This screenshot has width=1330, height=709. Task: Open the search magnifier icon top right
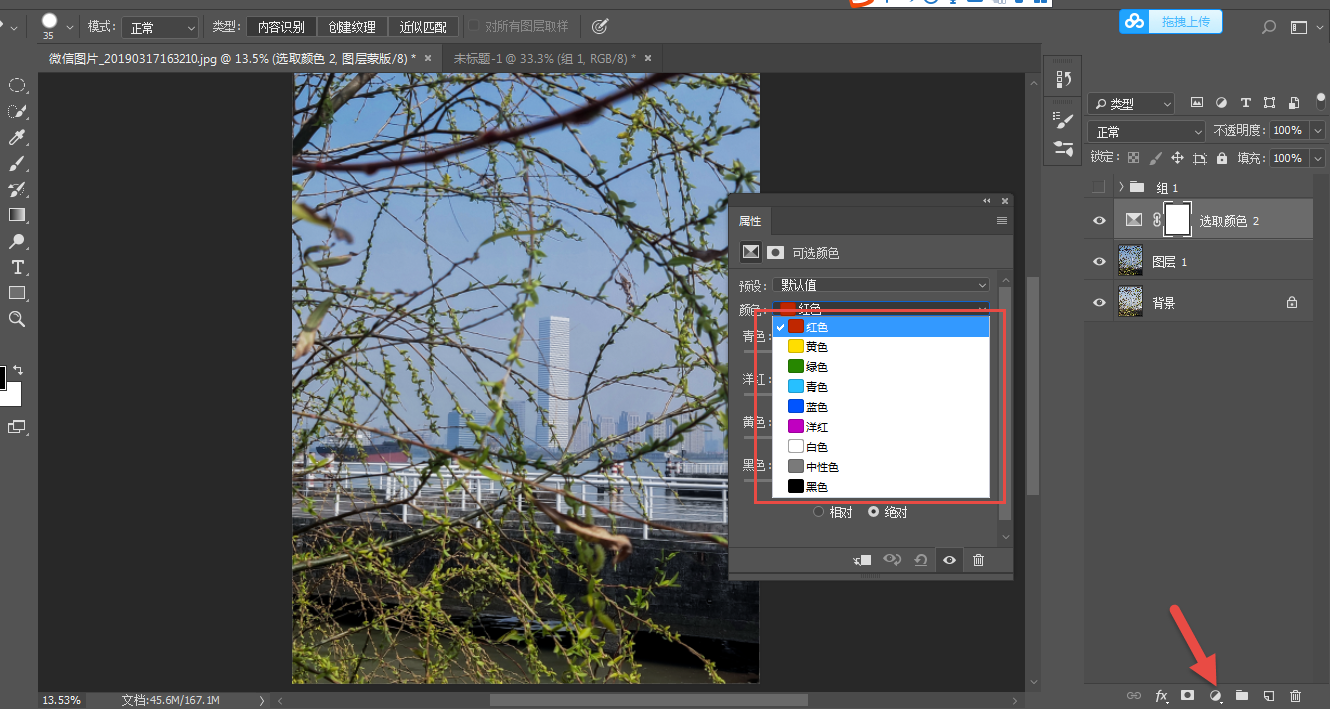1269,28
